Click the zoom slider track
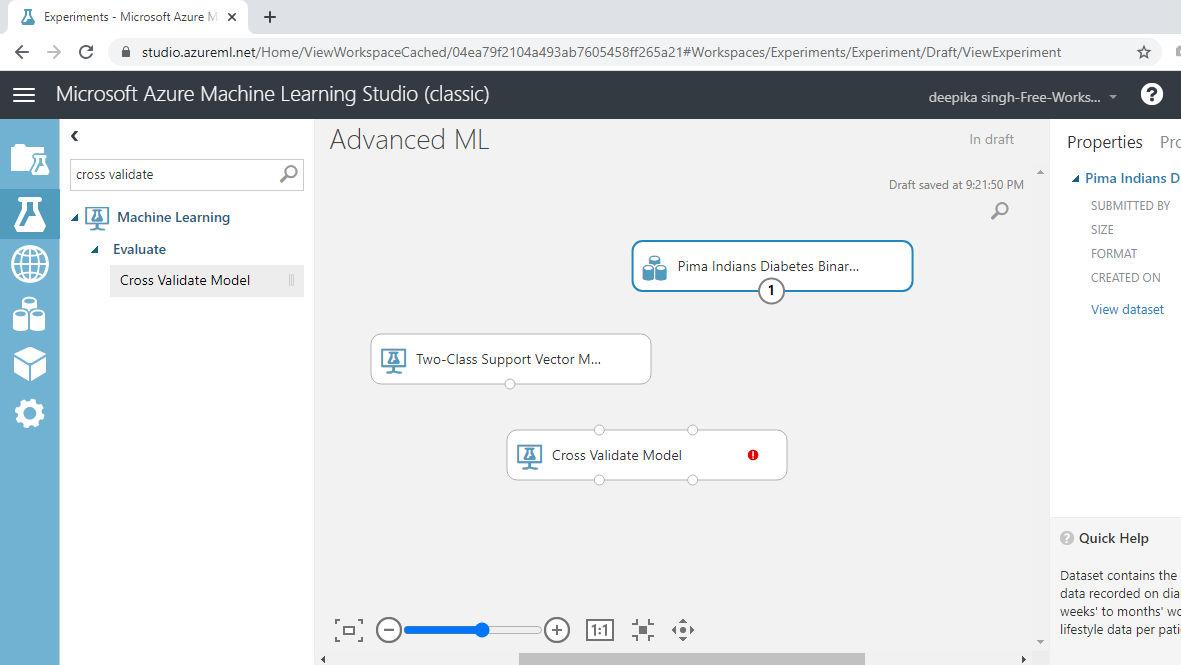 coord(472,630)
